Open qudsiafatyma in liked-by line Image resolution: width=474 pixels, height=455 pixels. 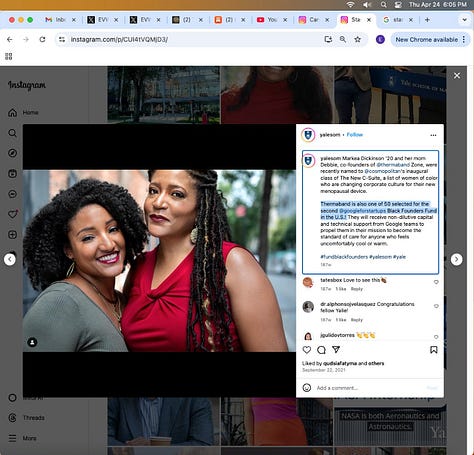tap(340, 363)
